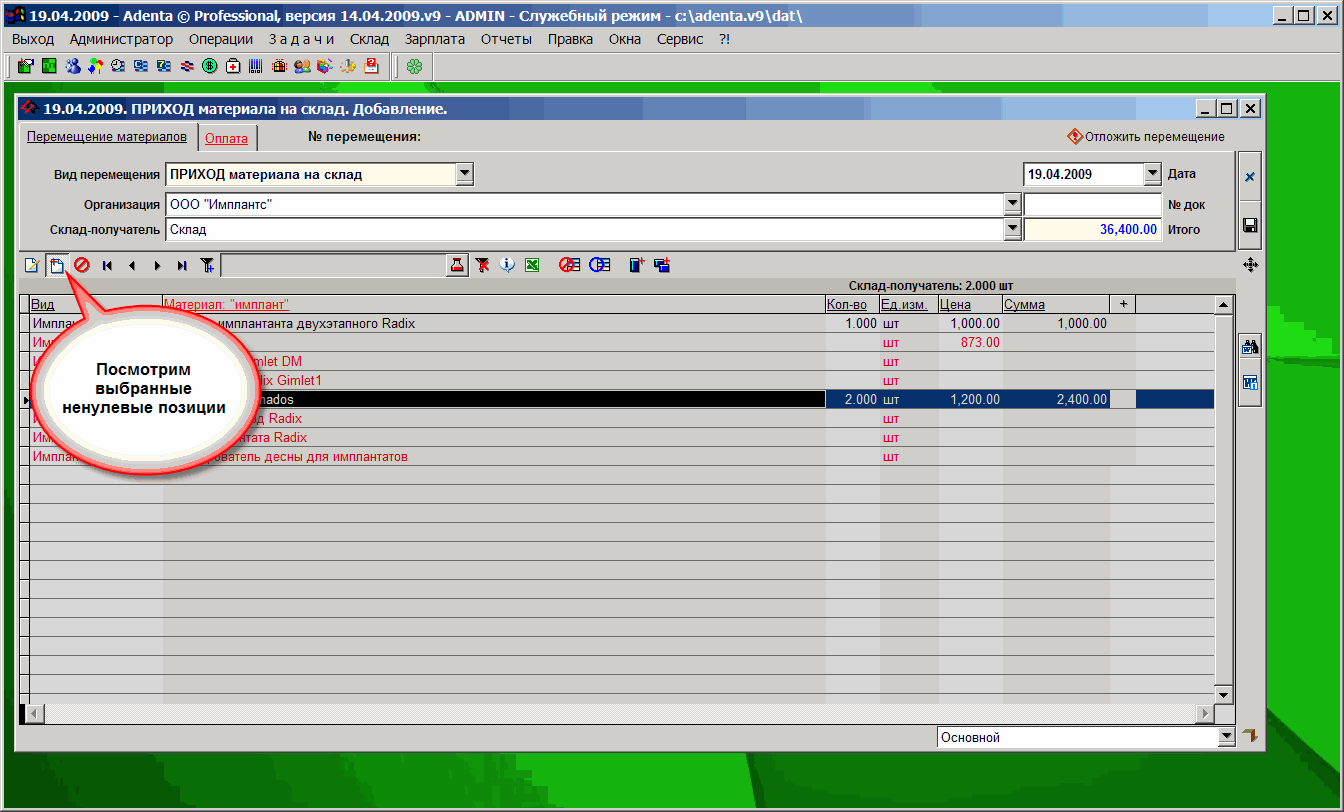Image resolution: width=1344 pixels, height=812 pixels.
Task: Click the plus column header button
Action: click(1122, 304)
